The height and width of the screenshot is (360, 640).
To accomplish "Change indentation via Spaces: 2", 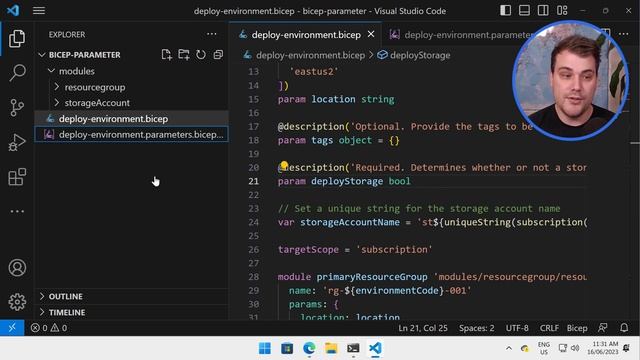I will coord(476,328).
